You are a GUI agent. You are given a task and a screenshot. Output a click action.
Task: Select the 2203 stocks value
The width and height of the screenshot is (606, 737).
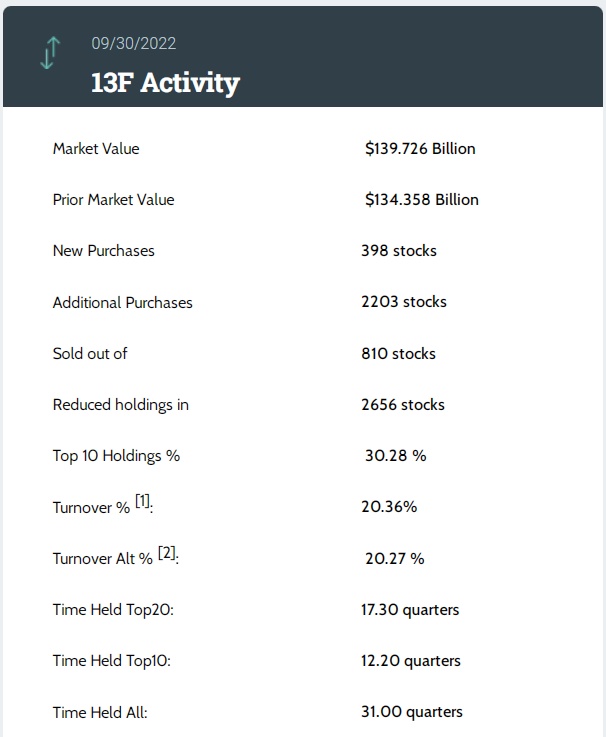click(404, 302)
